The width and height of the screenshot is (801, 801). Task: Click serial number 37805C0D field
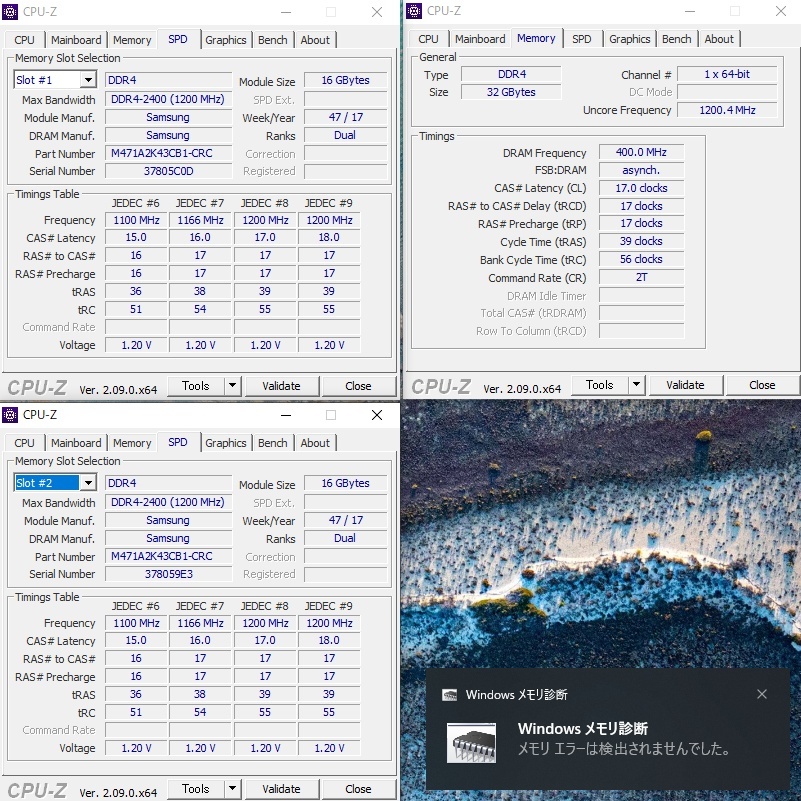[169, 171]
